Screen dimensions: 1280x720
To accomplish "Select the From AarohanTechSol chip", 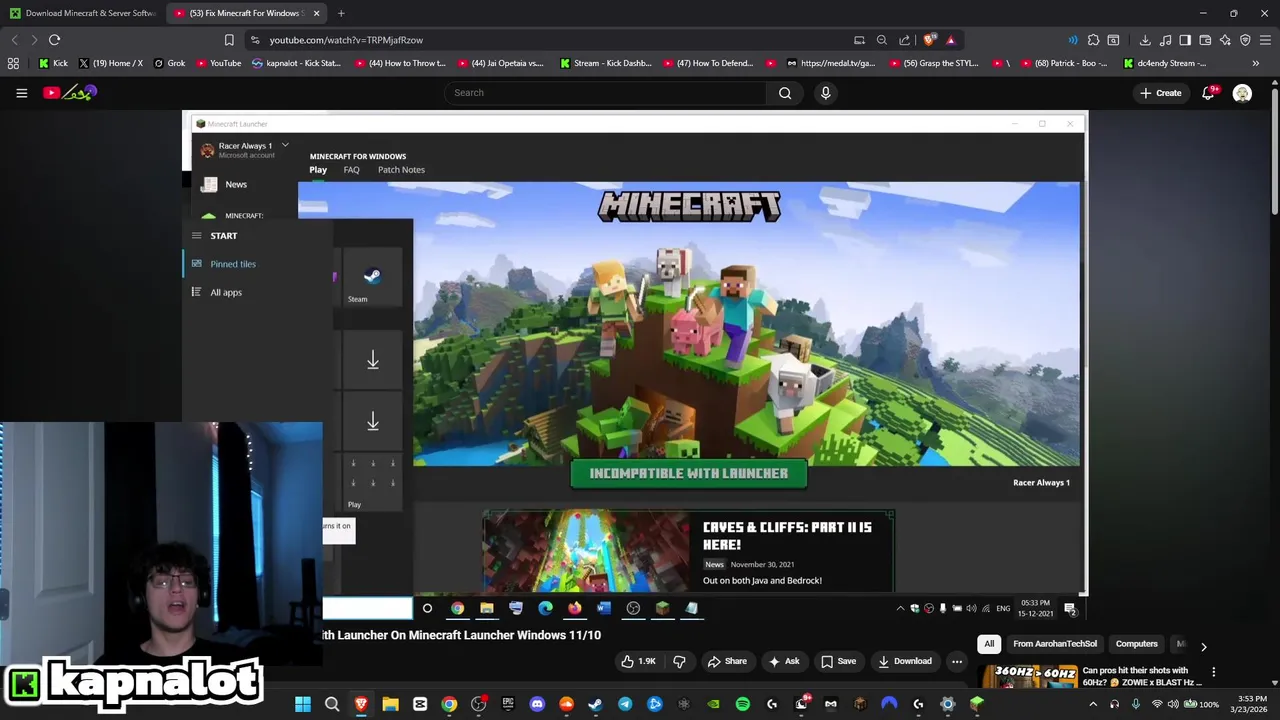I will [1055, 644].
